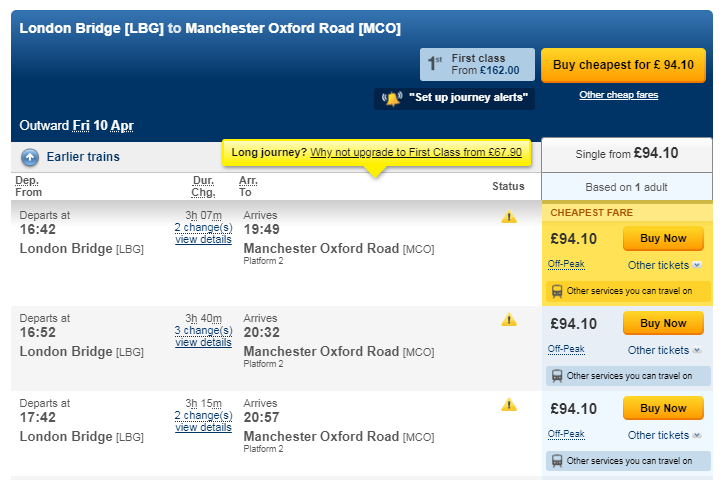725x480 pixels.
Task: Click warning icon for 17:42 departure
Action: point(509,405)
